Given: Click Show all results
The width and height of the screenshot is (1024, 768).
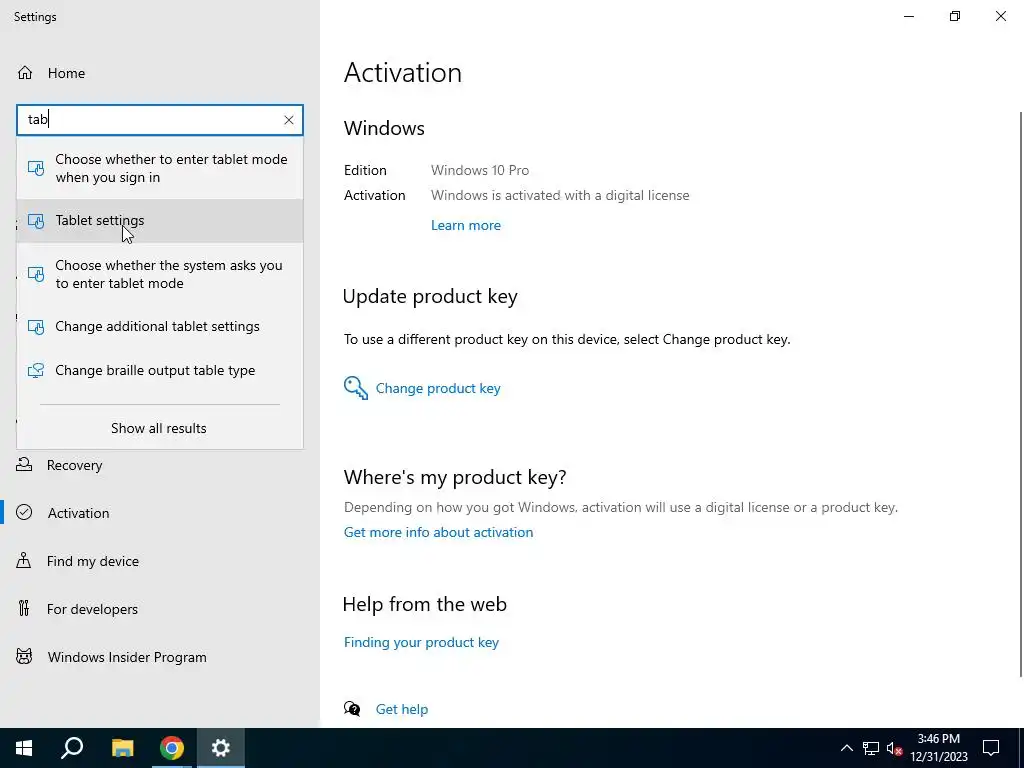Looking at the screenshot, I should [159, 428].
